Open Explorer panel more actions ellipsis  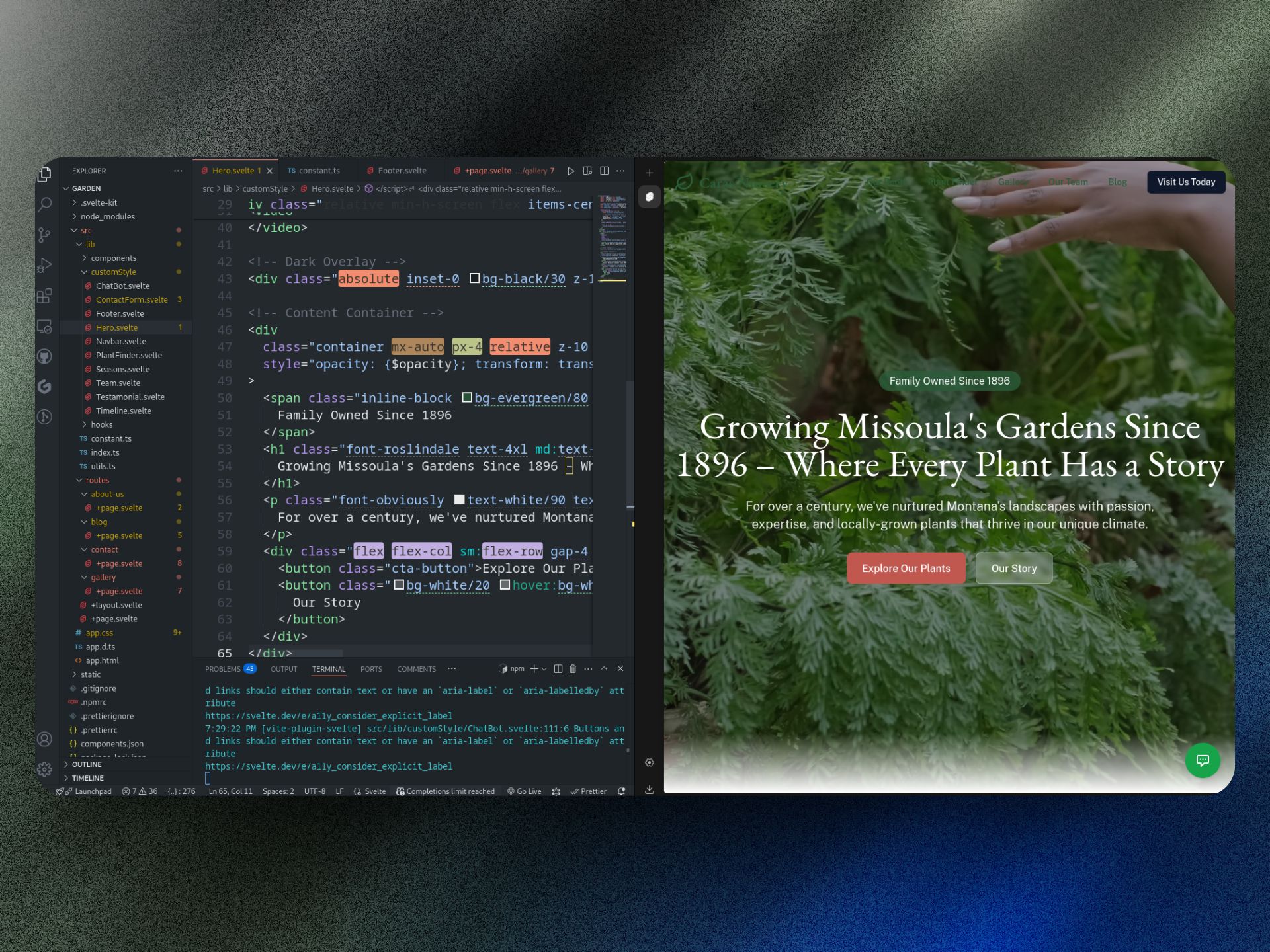pyautogui.click(x=178, y=171)
